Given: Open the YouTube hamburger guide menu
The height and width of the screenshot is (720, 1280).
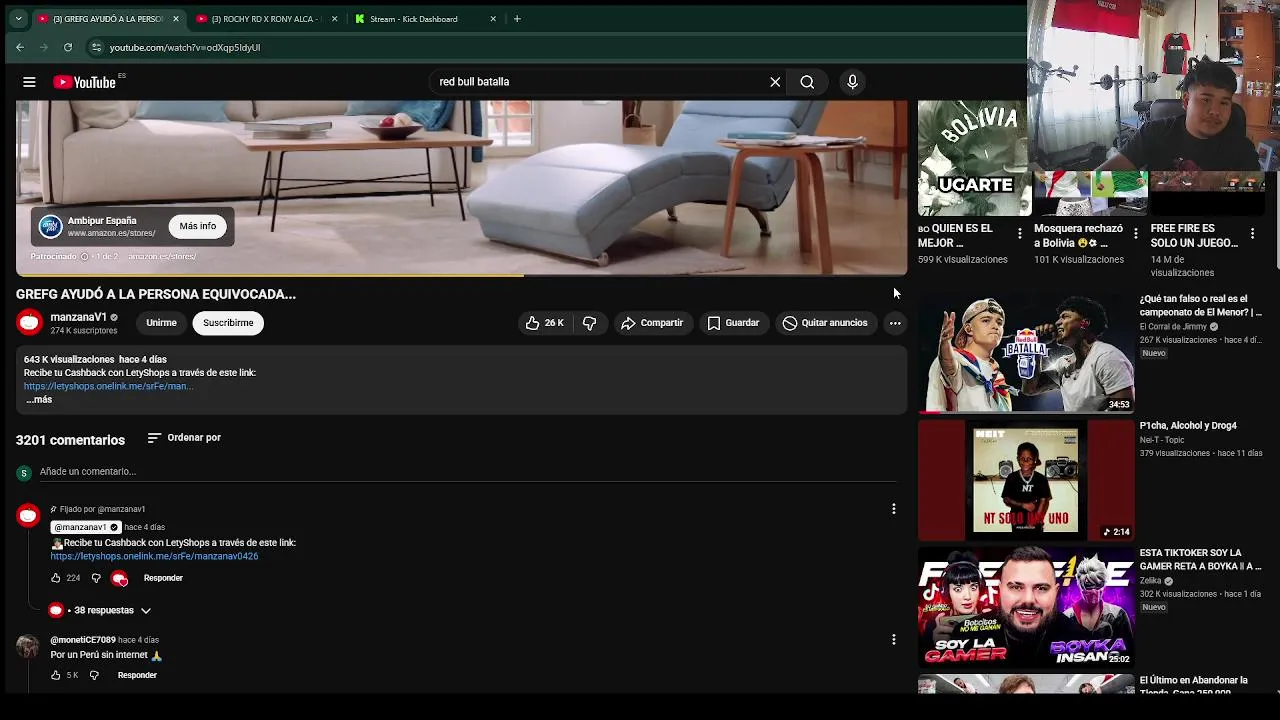Looking at the screenshot, I should click(x=29, y=82).
